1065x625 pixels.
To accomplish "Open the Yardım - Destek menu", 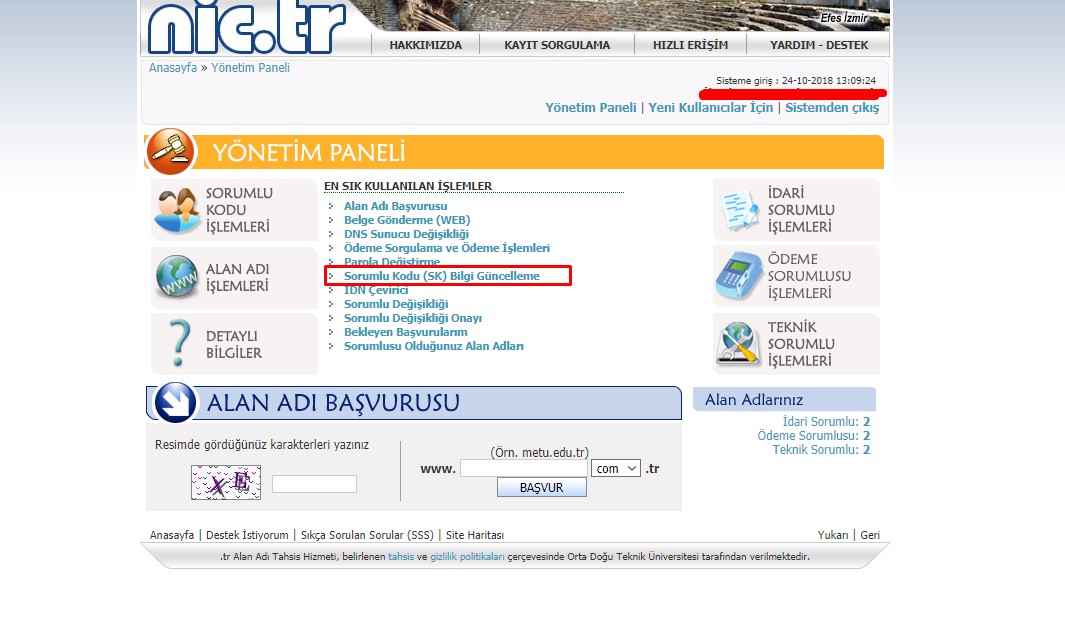I will point(817,45).
